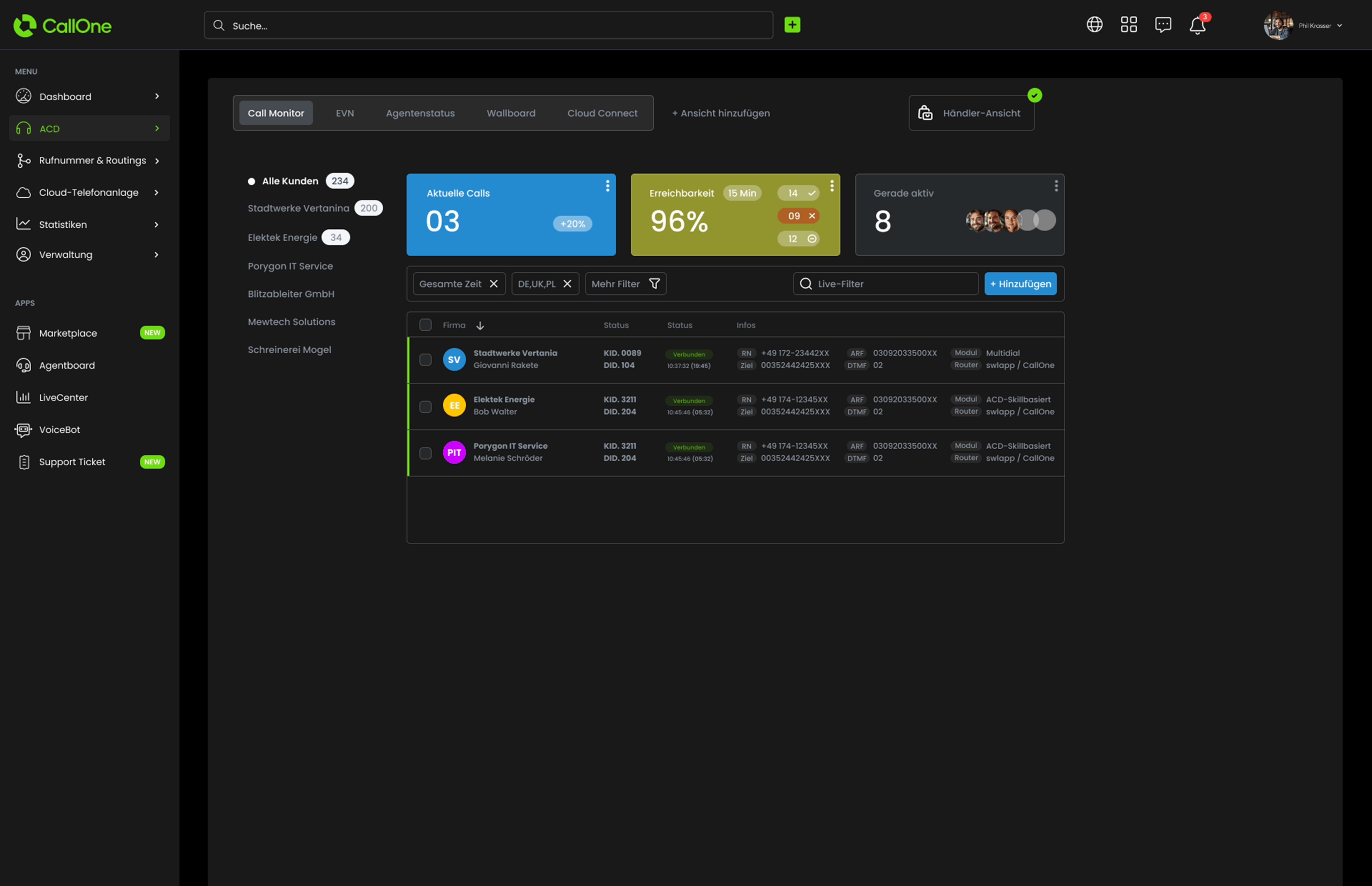1372x886 pixels.
Task: Click the EE avatar badge
Action: click(454, 406)
